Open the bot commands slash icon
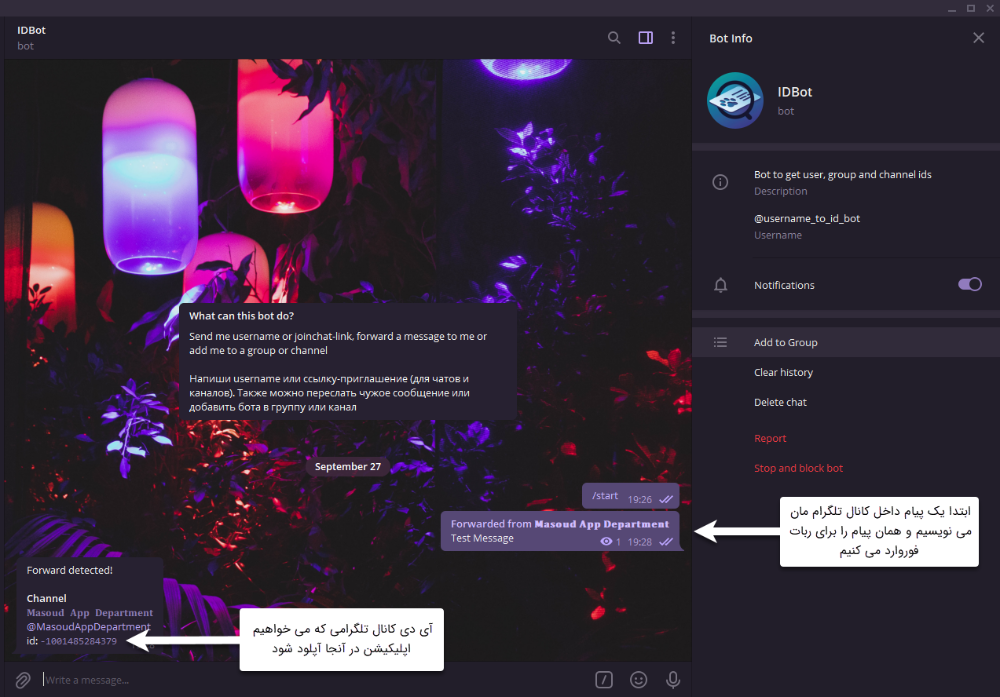 pyautogui.click(x=604, y=680)
